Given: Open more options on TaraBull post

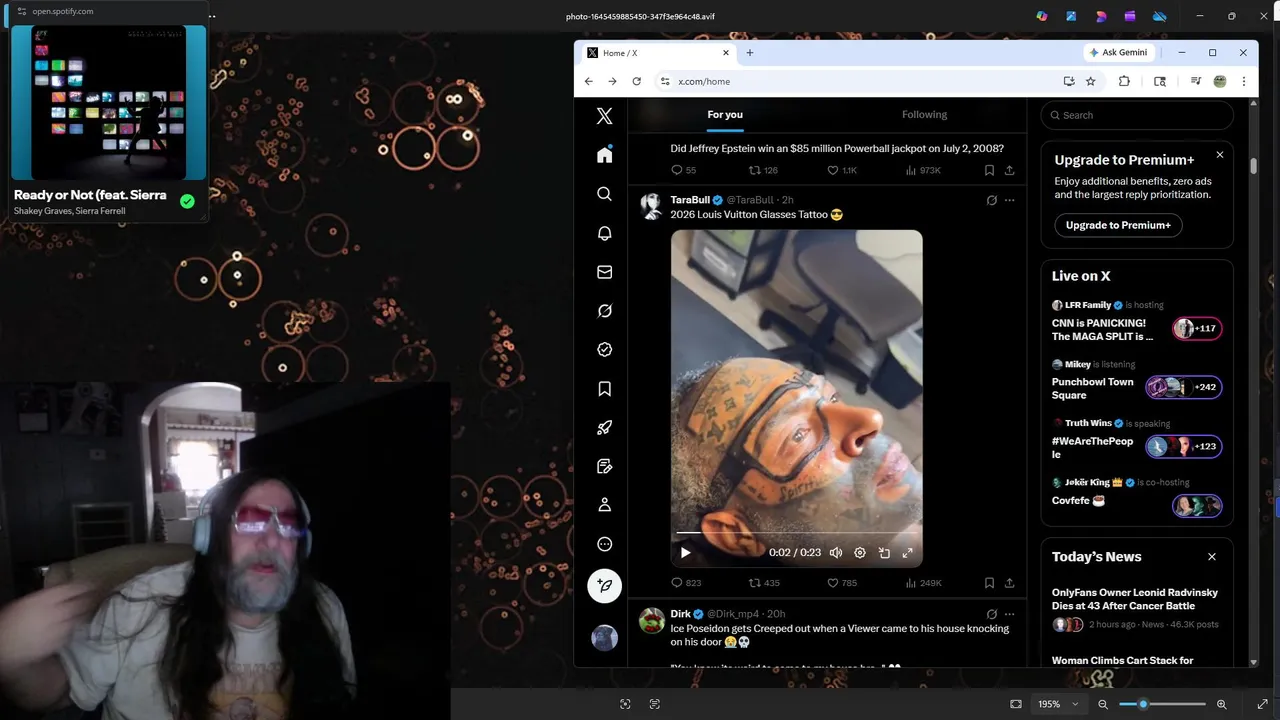Looking at the screenshot, I should click(x=1009, y=200).
